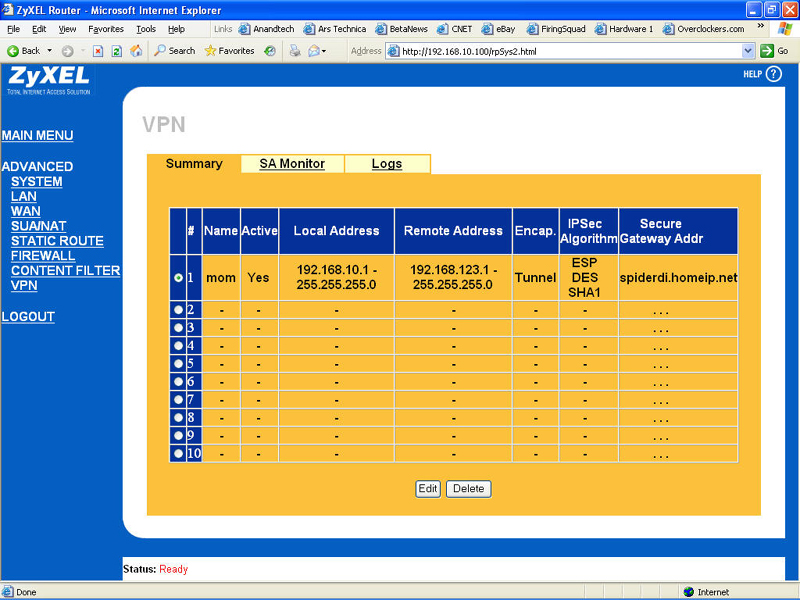800x600 pixels.
Task: Click the Help question mark icon
Action: pos(773,74)
